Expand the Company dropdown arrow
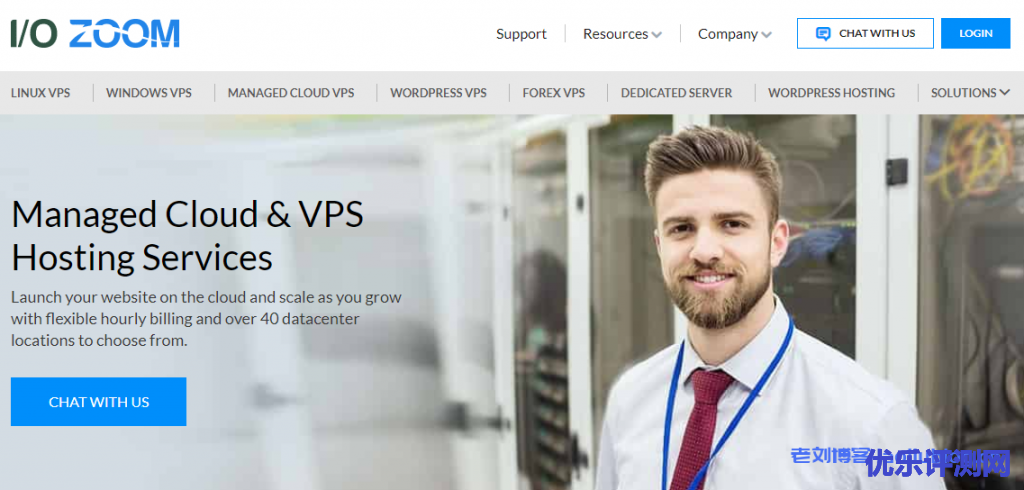Image resolution: width=1024 pixels, height=490 pixels. pos(767,35)
